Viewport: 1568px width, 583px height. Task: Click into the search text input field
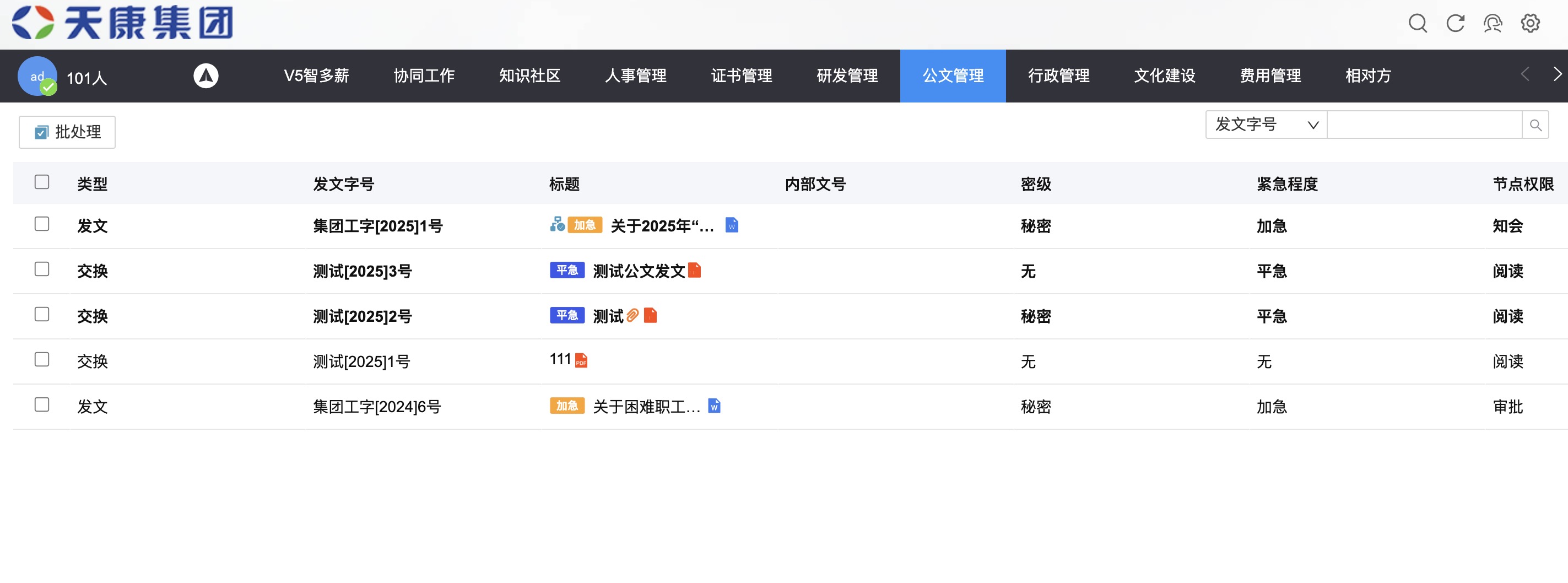(x=1424, y=125)
